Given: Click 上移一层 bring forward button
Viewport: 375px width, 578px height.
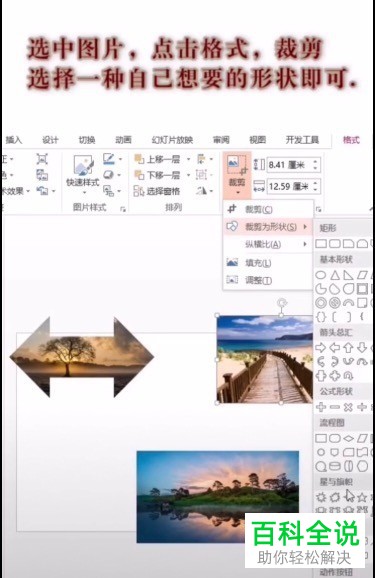Looking at the screenshot, I should tap(157, 159).
